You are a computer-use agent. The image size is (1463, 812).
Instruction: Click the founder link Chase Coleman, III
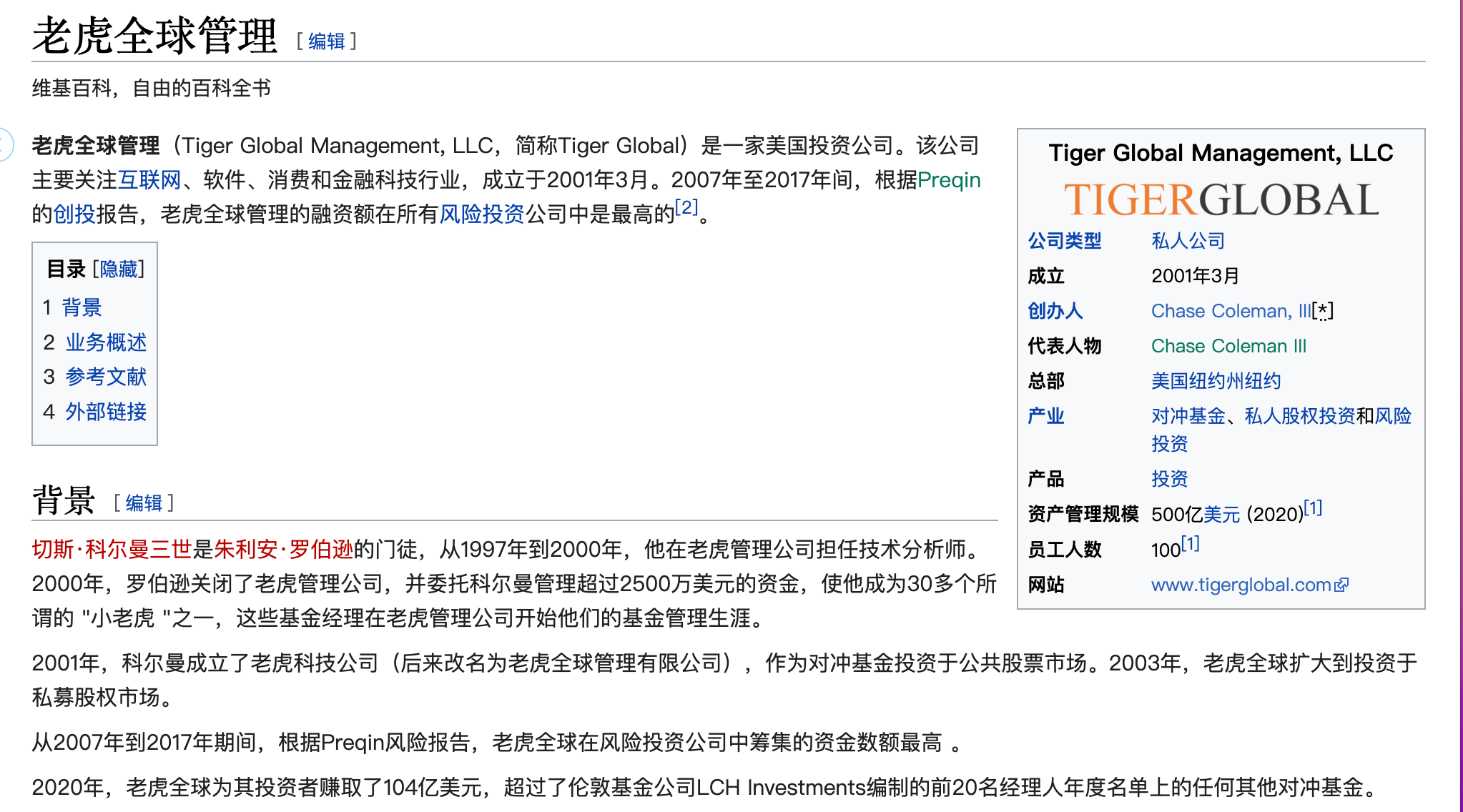pyautogui.click(x=1231, y=311)
